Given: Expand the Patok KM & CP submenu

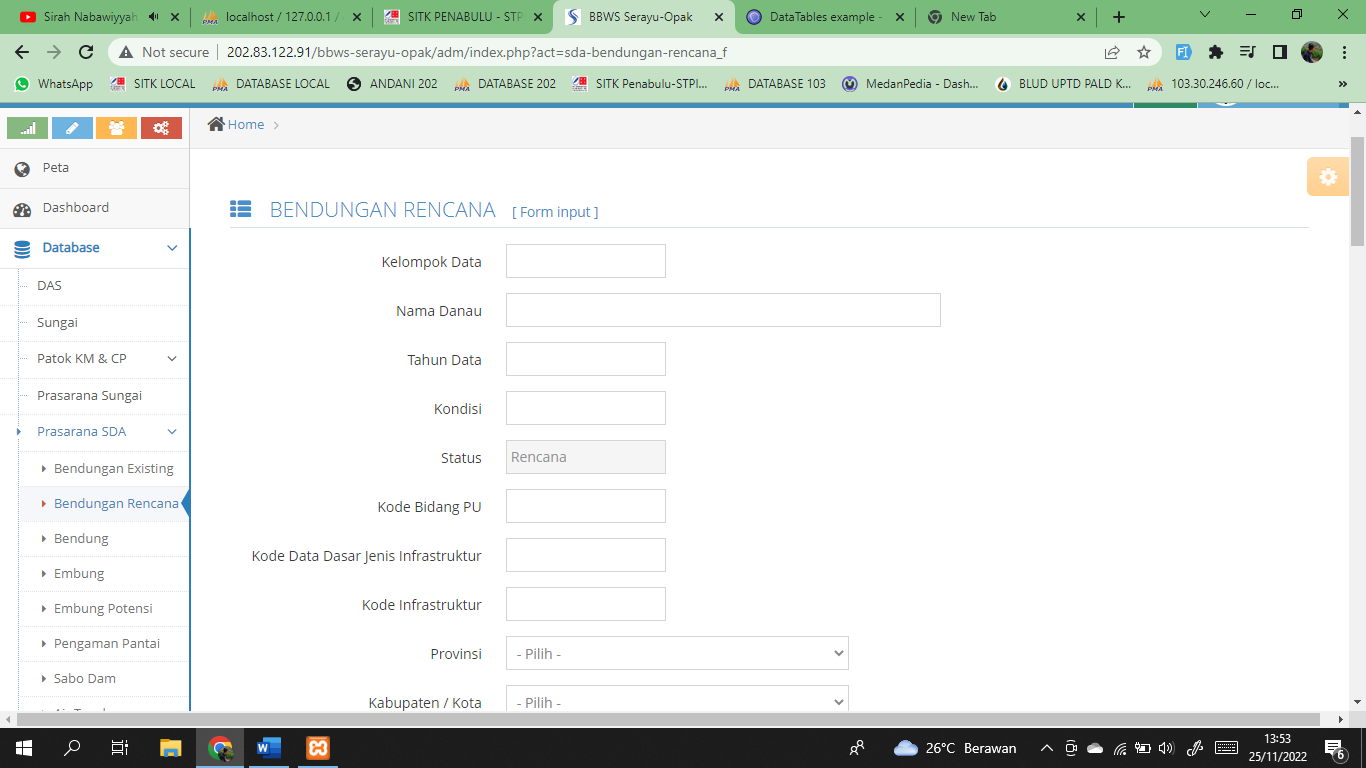Looking at the screenshot, I should tap(172, 359).
